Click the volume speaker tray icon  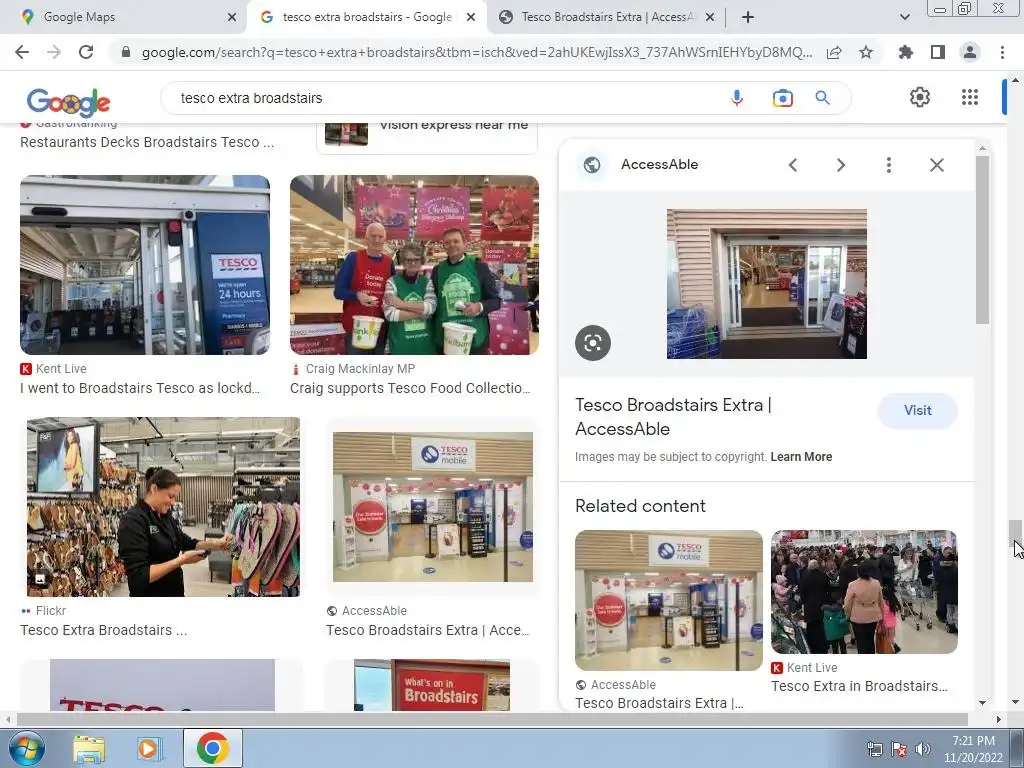pos(922,749)
